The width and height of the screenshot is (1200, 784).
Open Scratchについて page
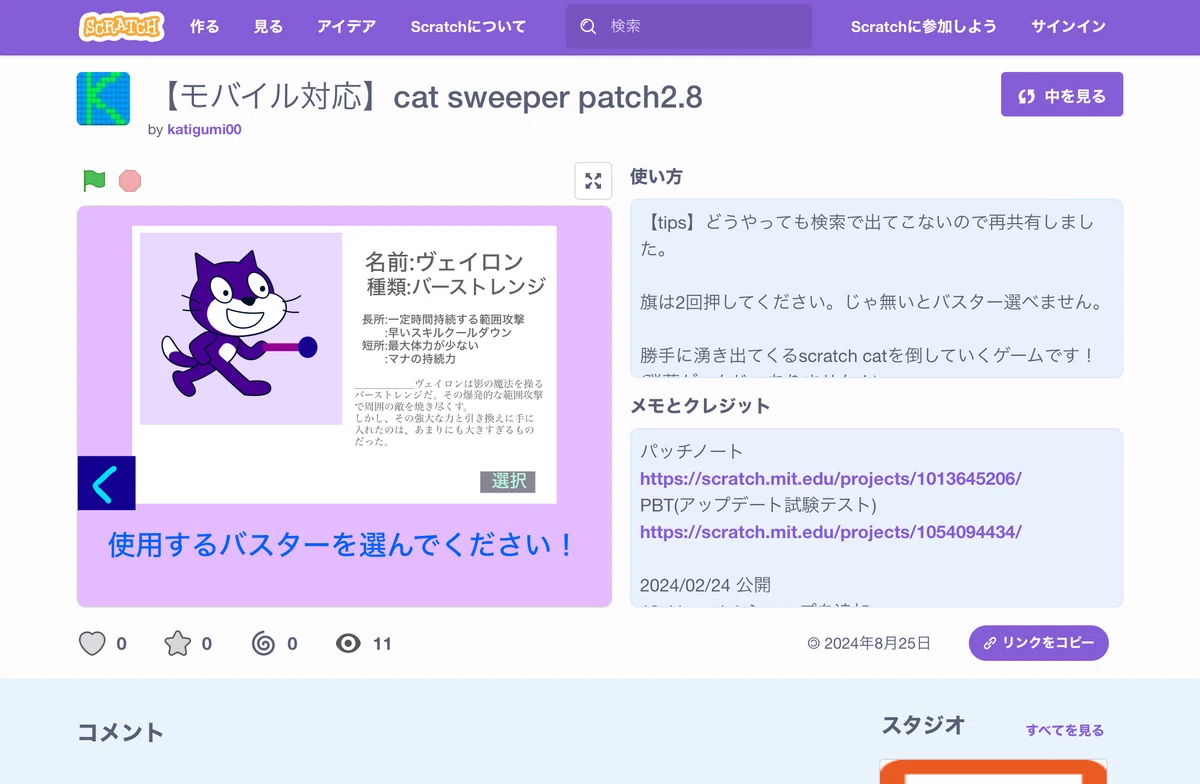tap(468, 27)
